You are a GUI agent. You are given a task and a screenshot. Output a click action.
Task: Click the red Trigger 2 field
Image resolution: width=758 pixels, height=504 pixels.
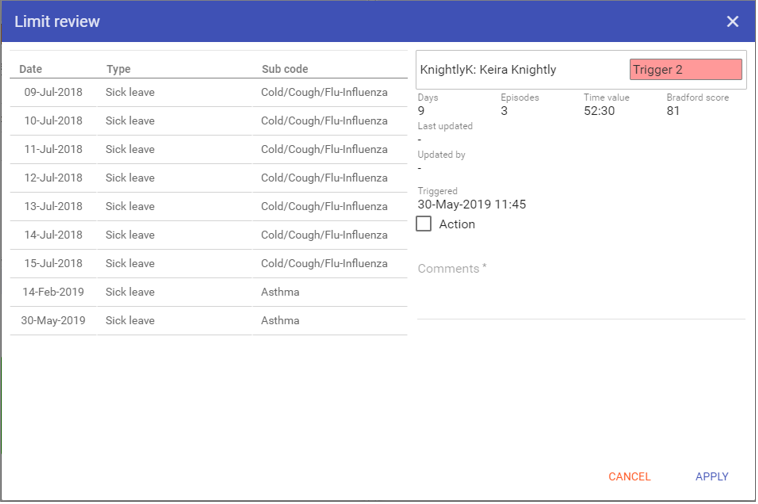[x=685, y=70]
